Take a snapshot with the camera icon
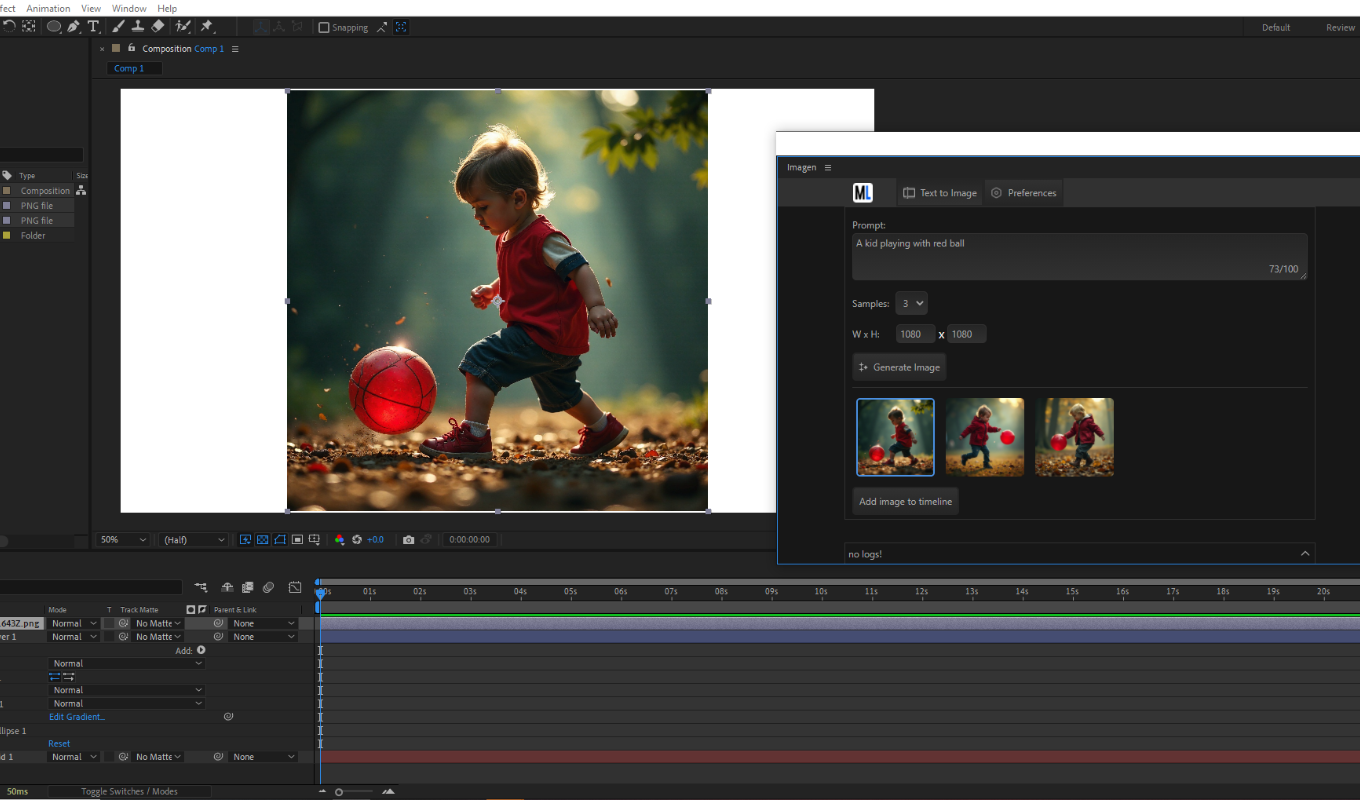This screenshot has width=1360, height=800. (x=408, y=539)
